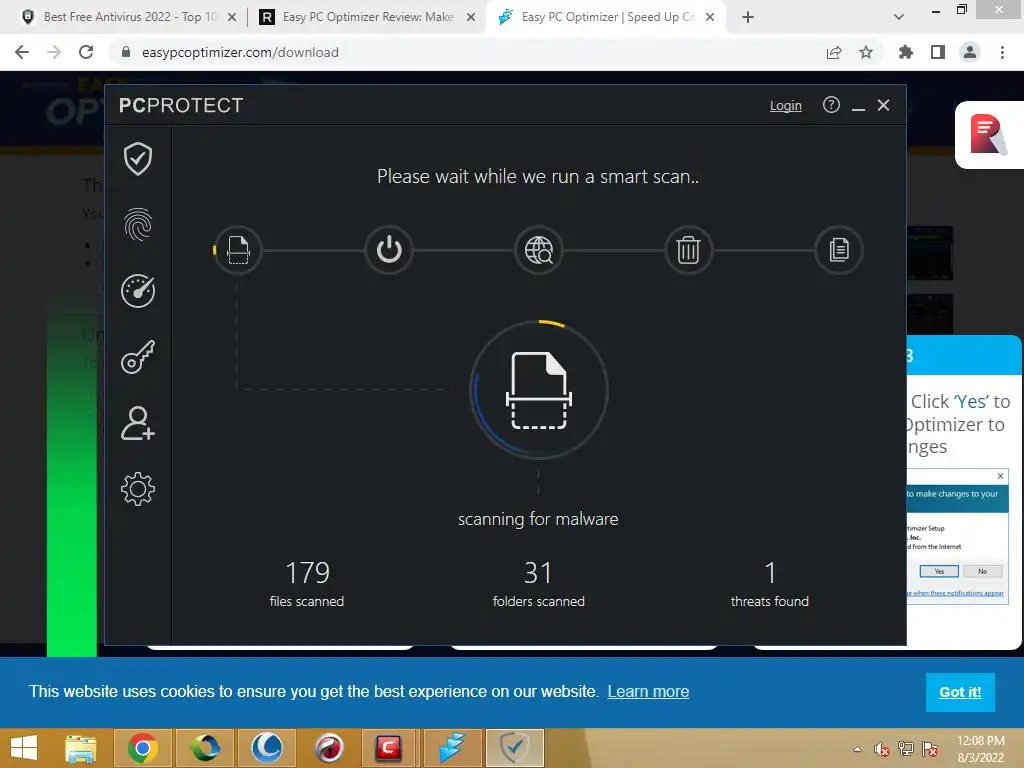Open the speedometer tune-up section
This screenshot has height=768, width=1024.
coord(138,291)
